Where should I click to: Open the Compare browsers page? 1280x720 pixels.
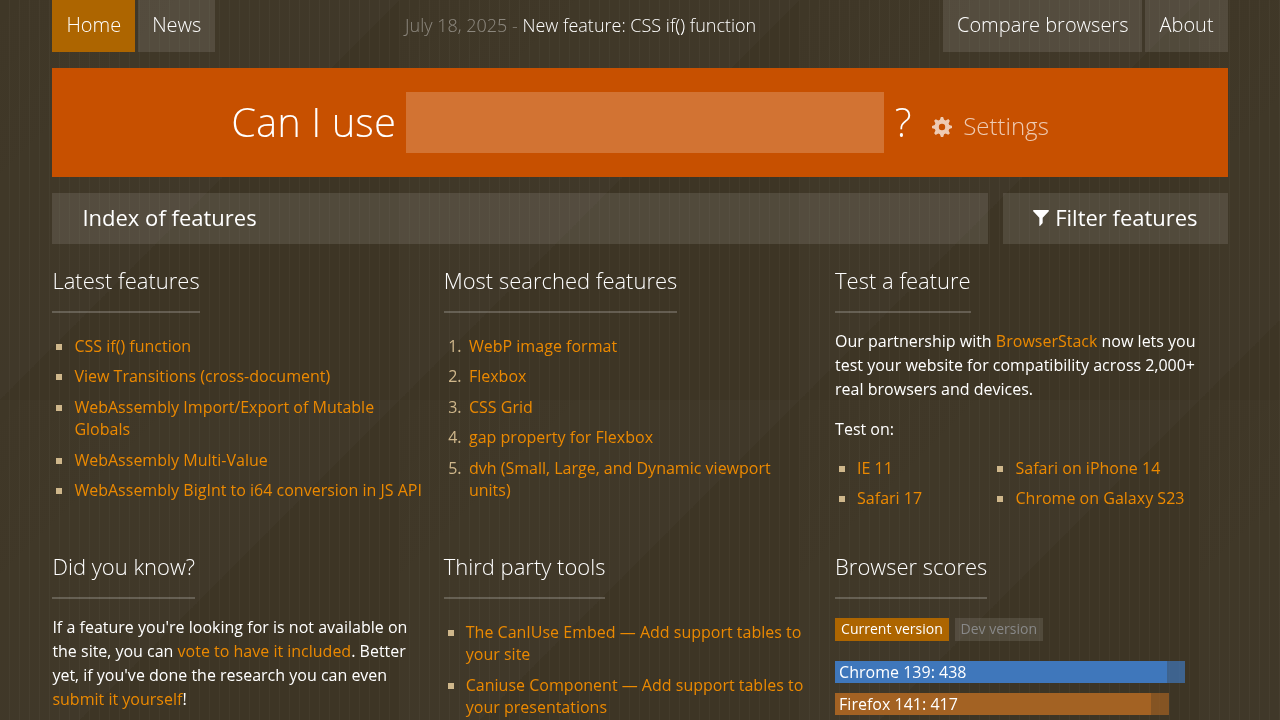(x=1042, y=24)
